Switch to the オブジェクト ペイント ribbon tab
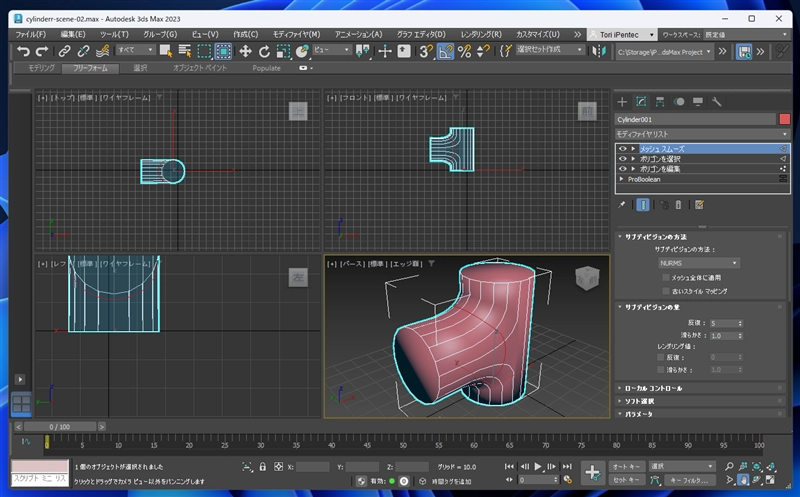This screenshot has height=497, width=800. (199, 68)
